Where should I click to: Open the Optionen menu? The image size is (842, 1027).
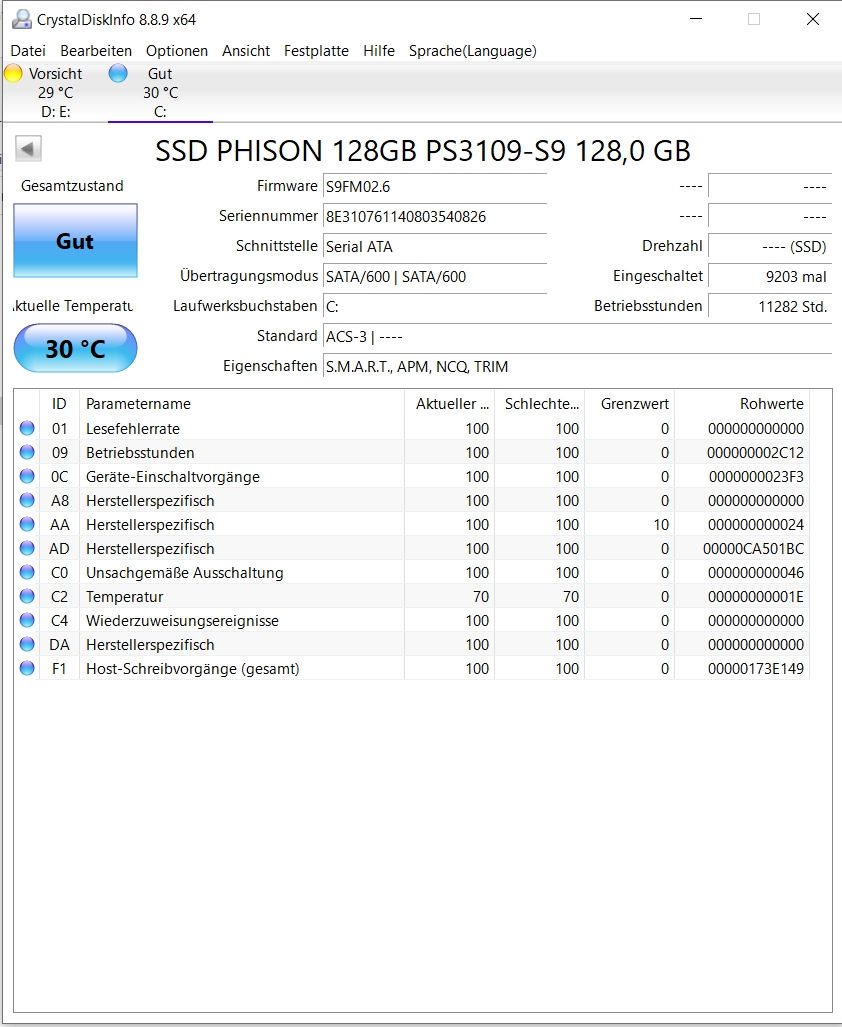coord(177,50)
